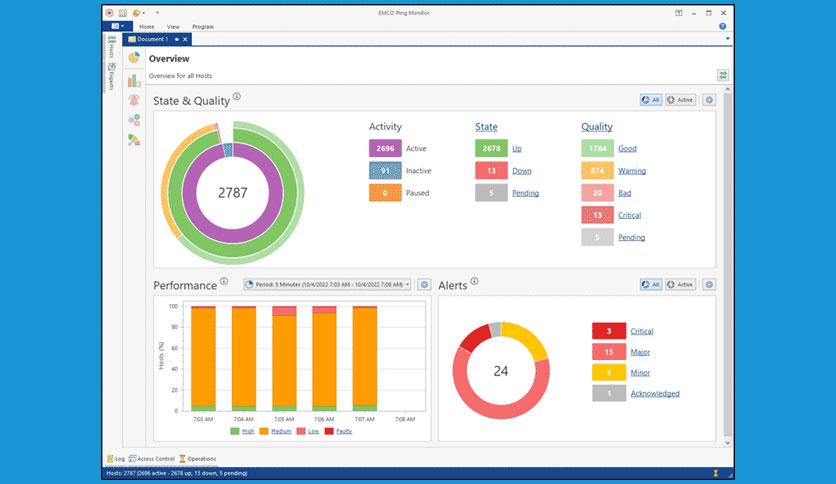Select the Overview pie chart sidebar icon
Screen dimensions: 836x484
(134, 57)
